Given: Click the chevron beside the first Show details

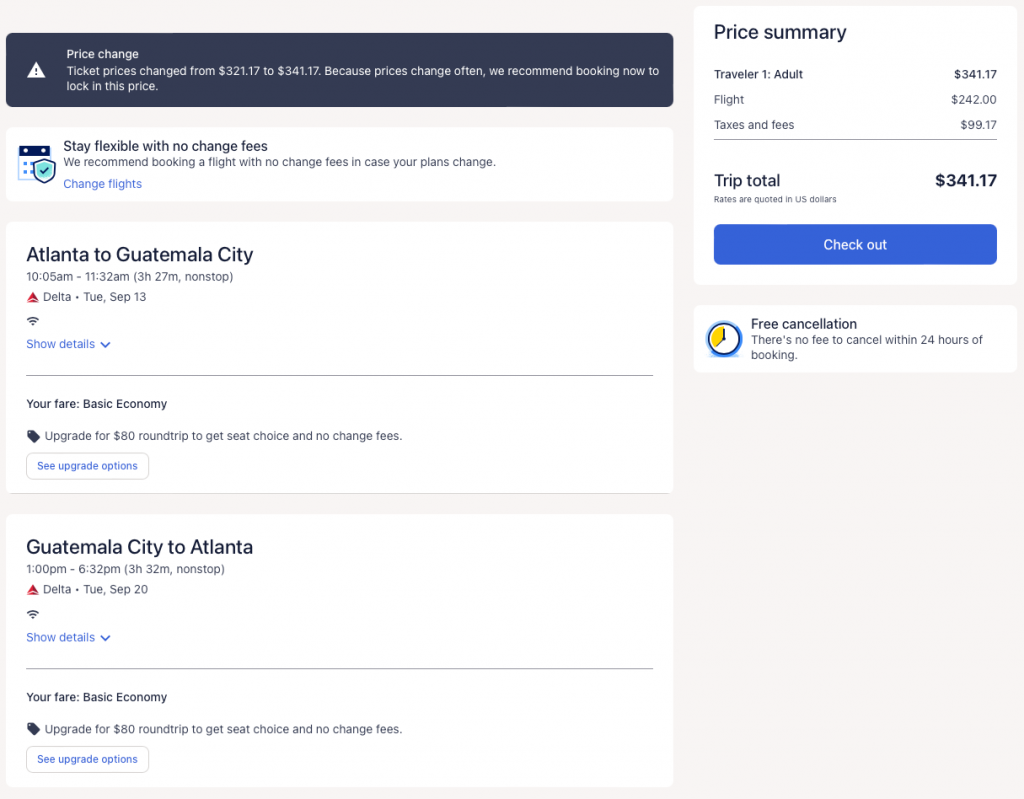Looking at the screenshot, I should point(105,345).
